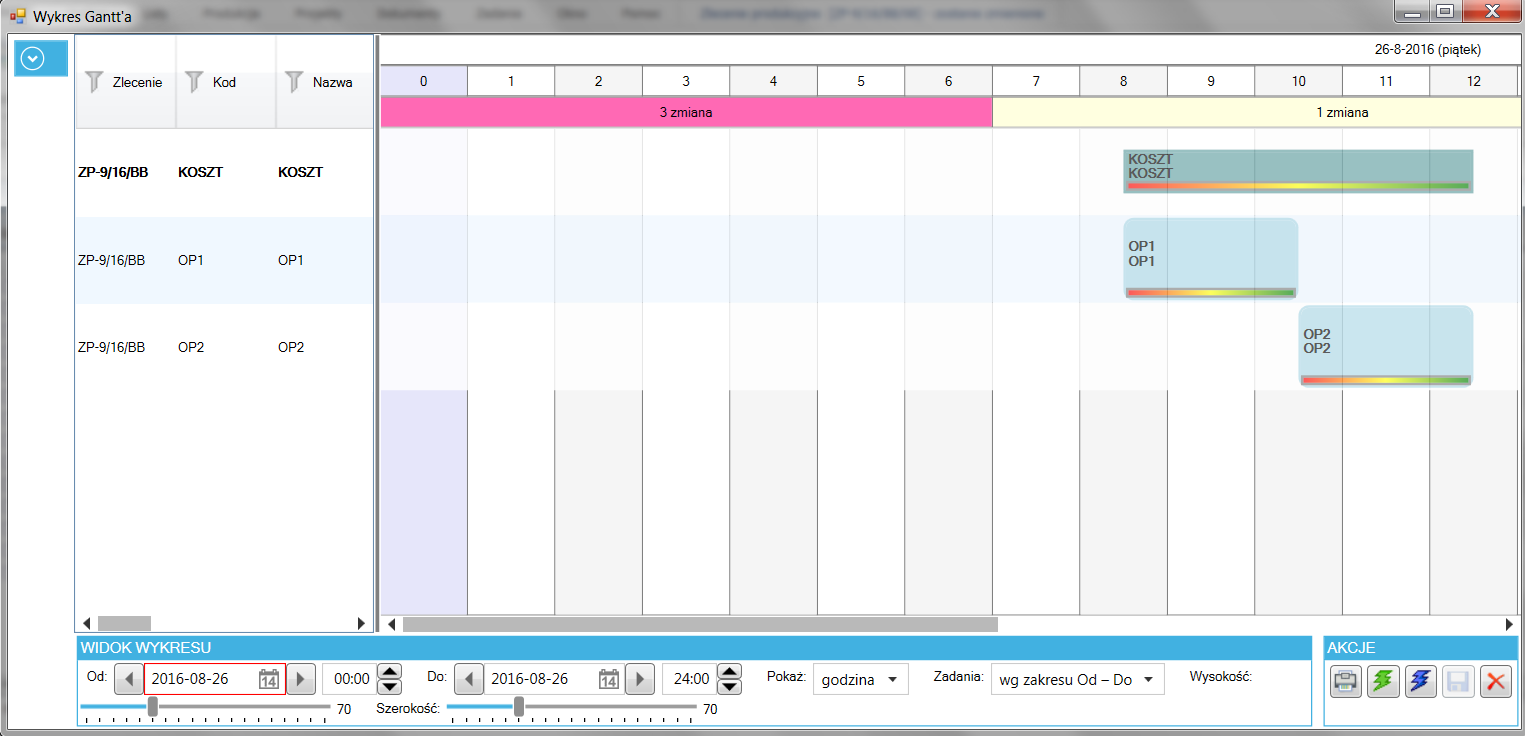
Task: Decrease the Do time 24:00 spinner
Action: click(x=730, y=687)
